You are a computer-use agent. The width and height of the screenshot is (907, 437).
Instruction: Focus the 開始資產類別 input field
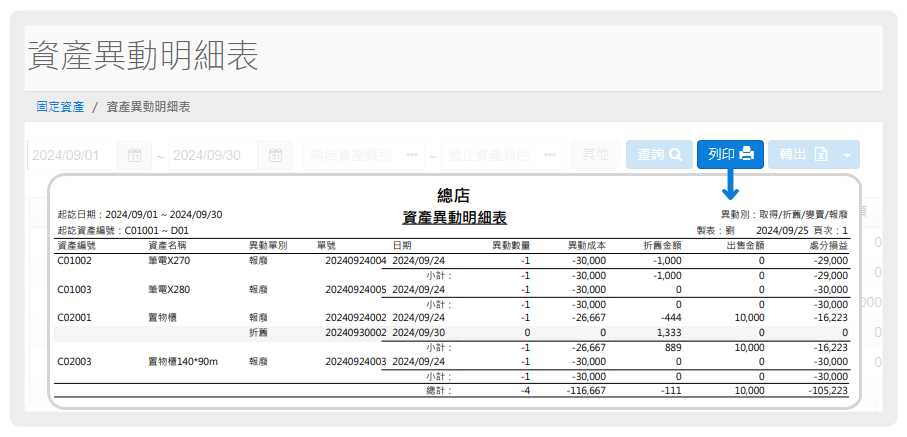[x=364, y=155]
